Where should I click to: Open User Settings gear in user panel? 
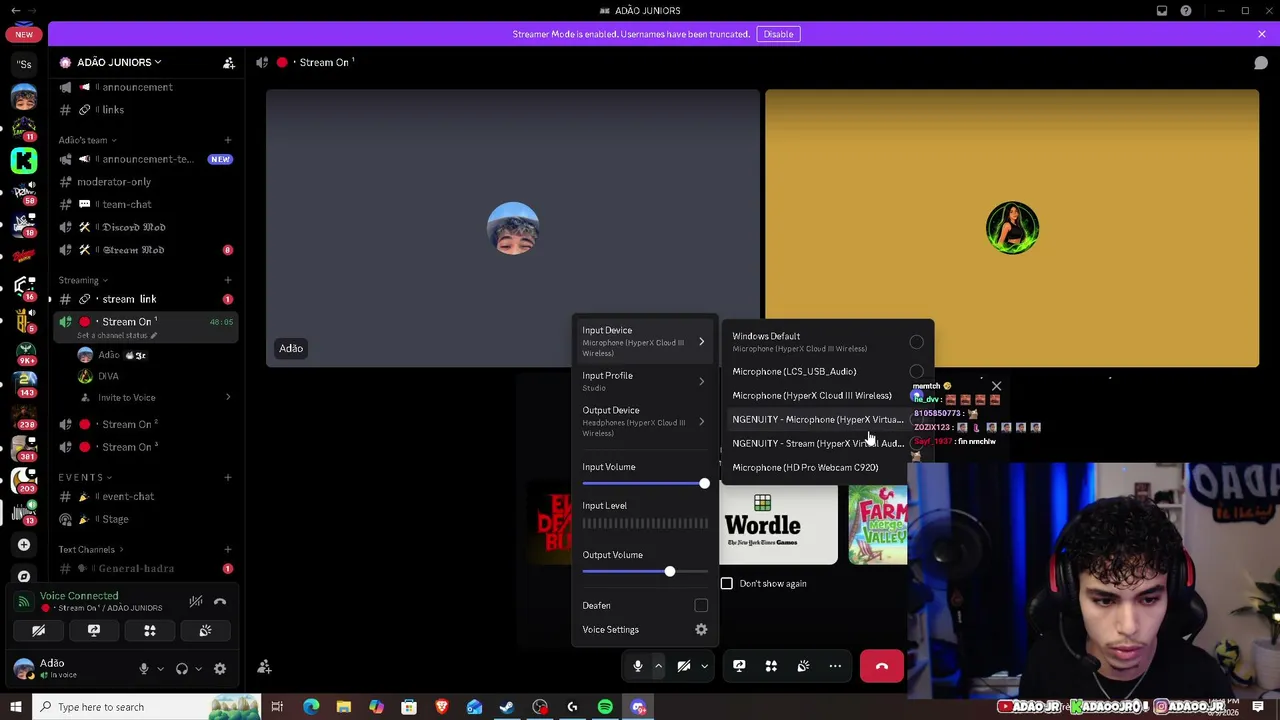tap(220, 669)
